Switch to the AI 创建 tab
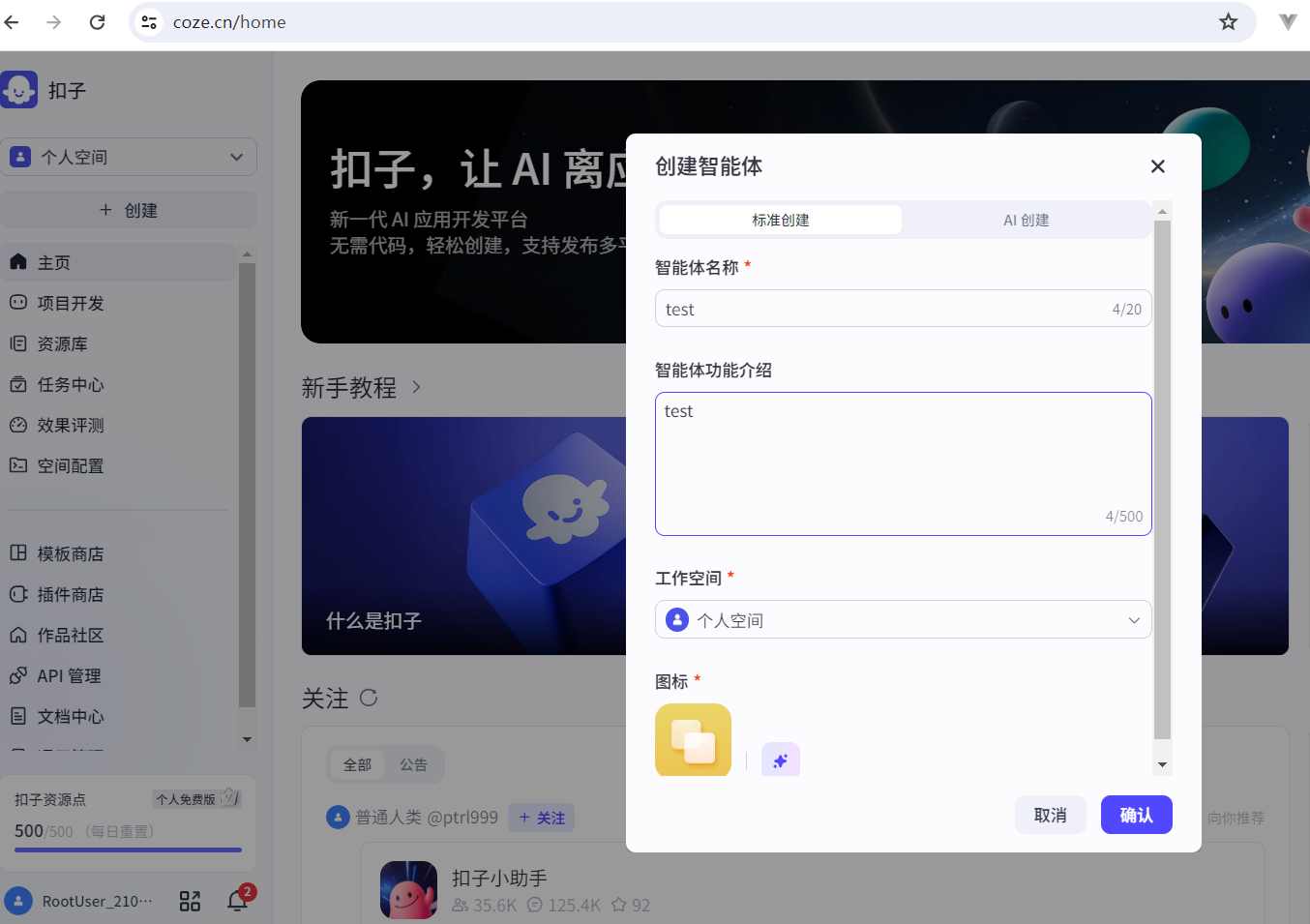This screenshot has width=1310, height=924. click(x=1026, y=220)
